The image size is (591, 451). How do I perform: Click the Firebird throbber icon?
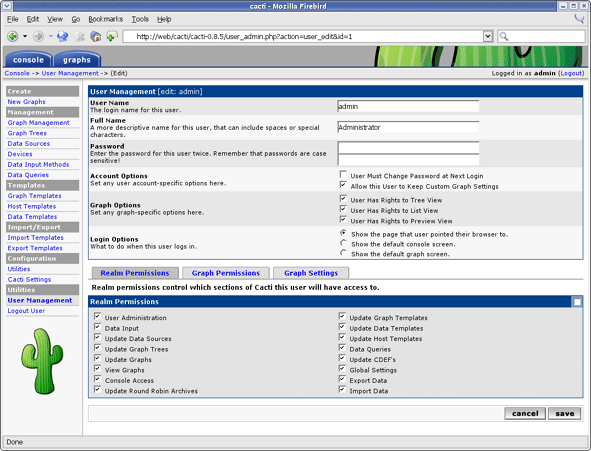click(579, 18)
